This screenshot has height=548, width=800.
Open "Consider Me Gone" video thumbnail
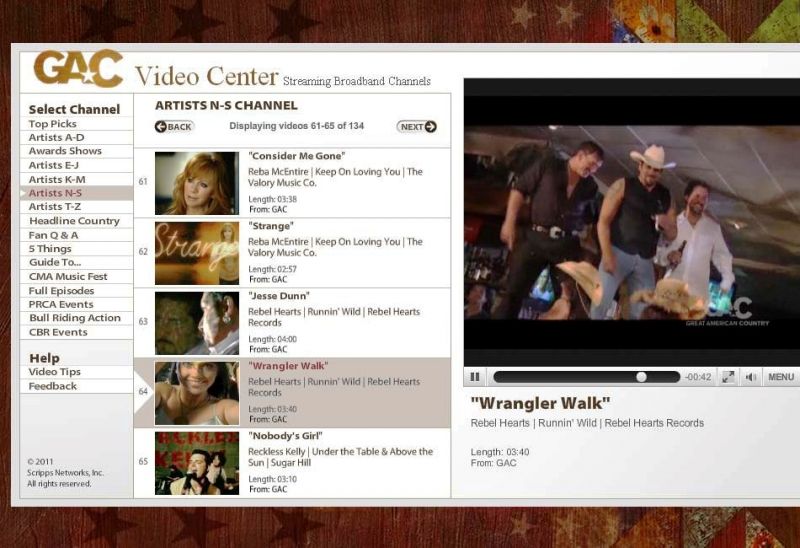[x=196, y=182]
